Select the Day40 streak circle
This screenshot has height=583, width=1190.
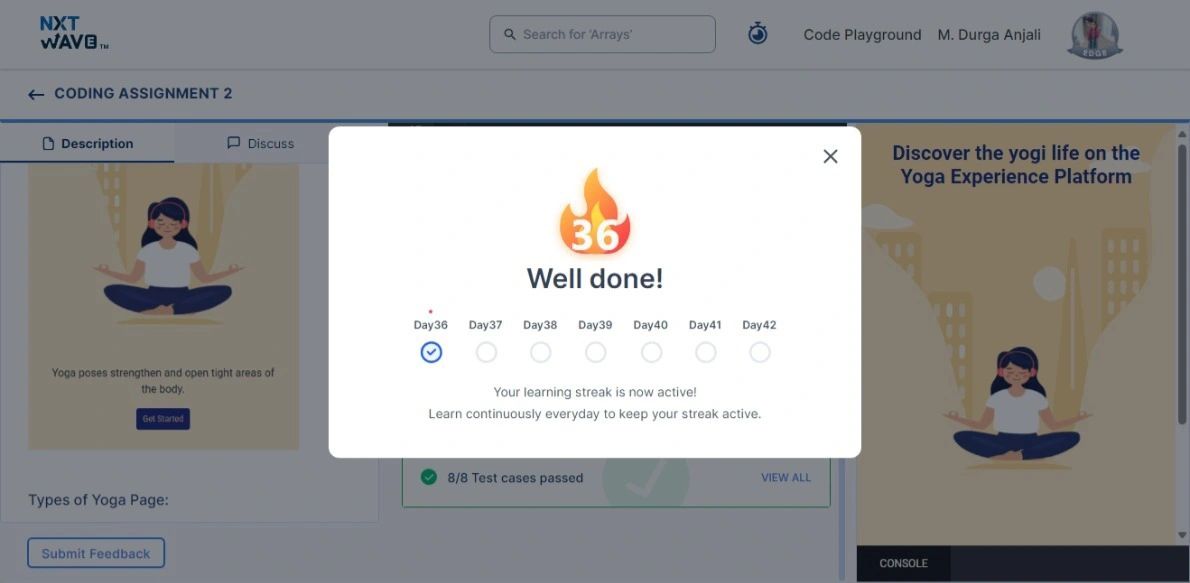[651, 352]
